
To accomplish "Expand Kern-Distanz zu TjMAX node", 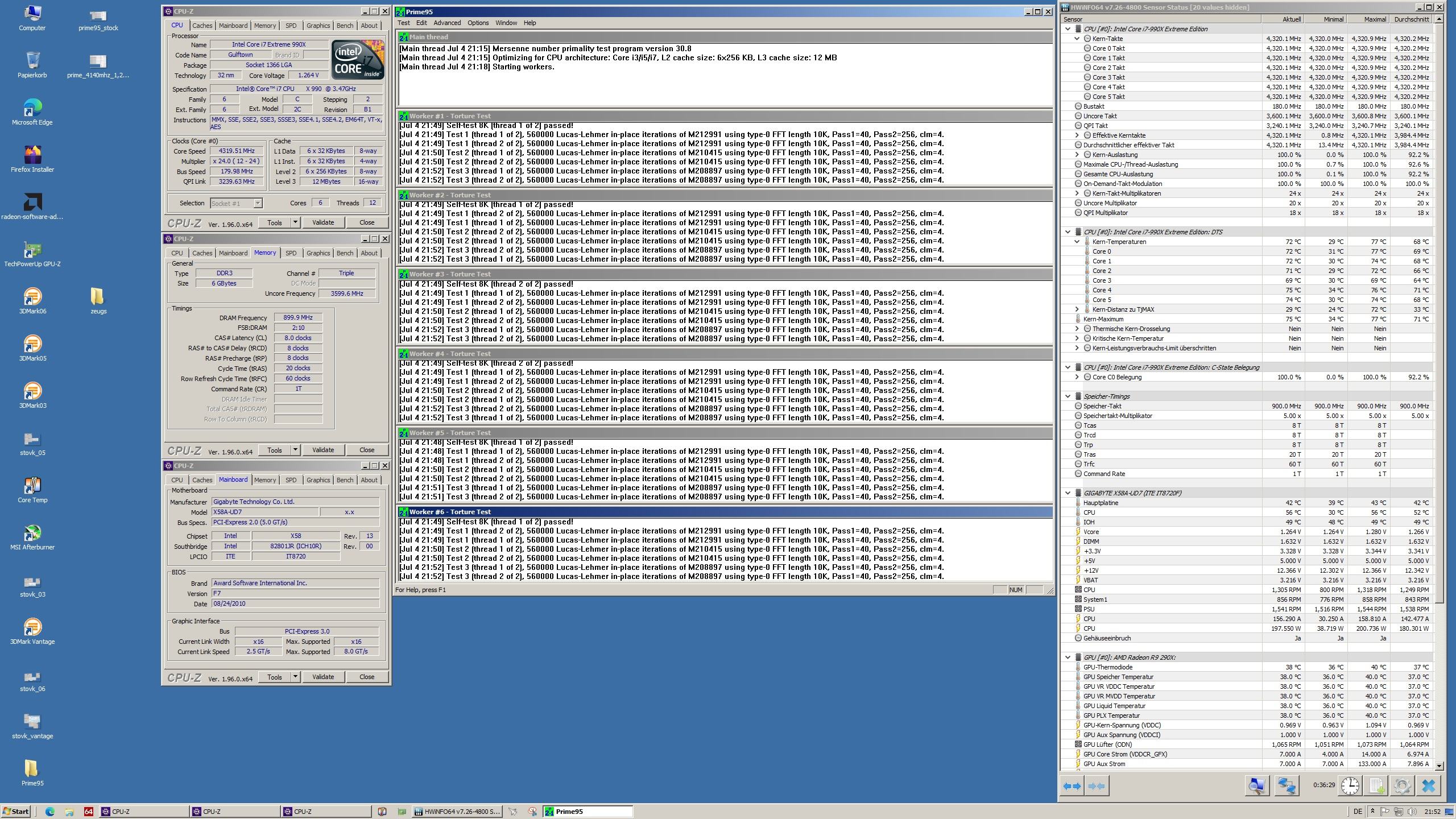I will point(1077,309).
